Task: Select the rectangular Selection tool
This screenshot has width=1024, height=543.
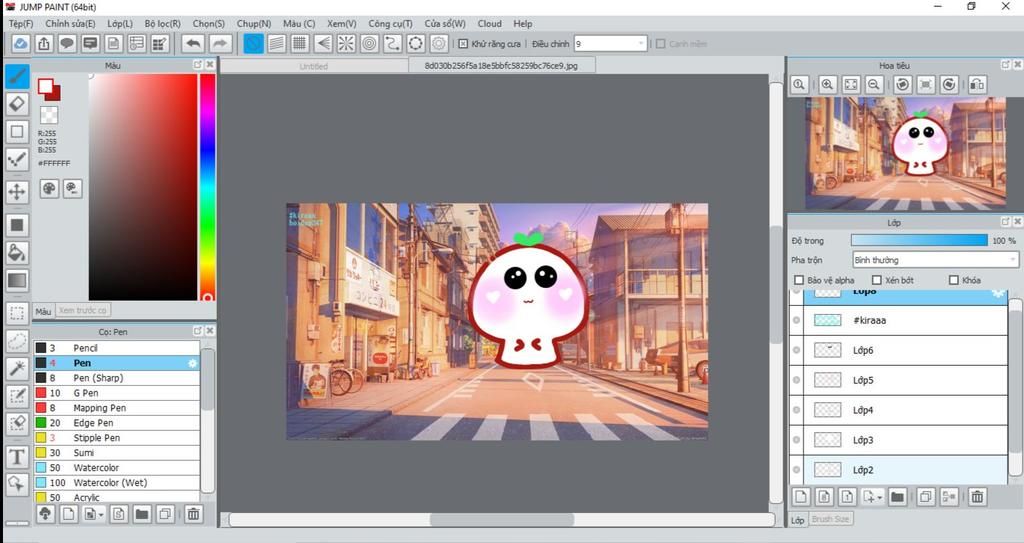Action: [17, 313]
